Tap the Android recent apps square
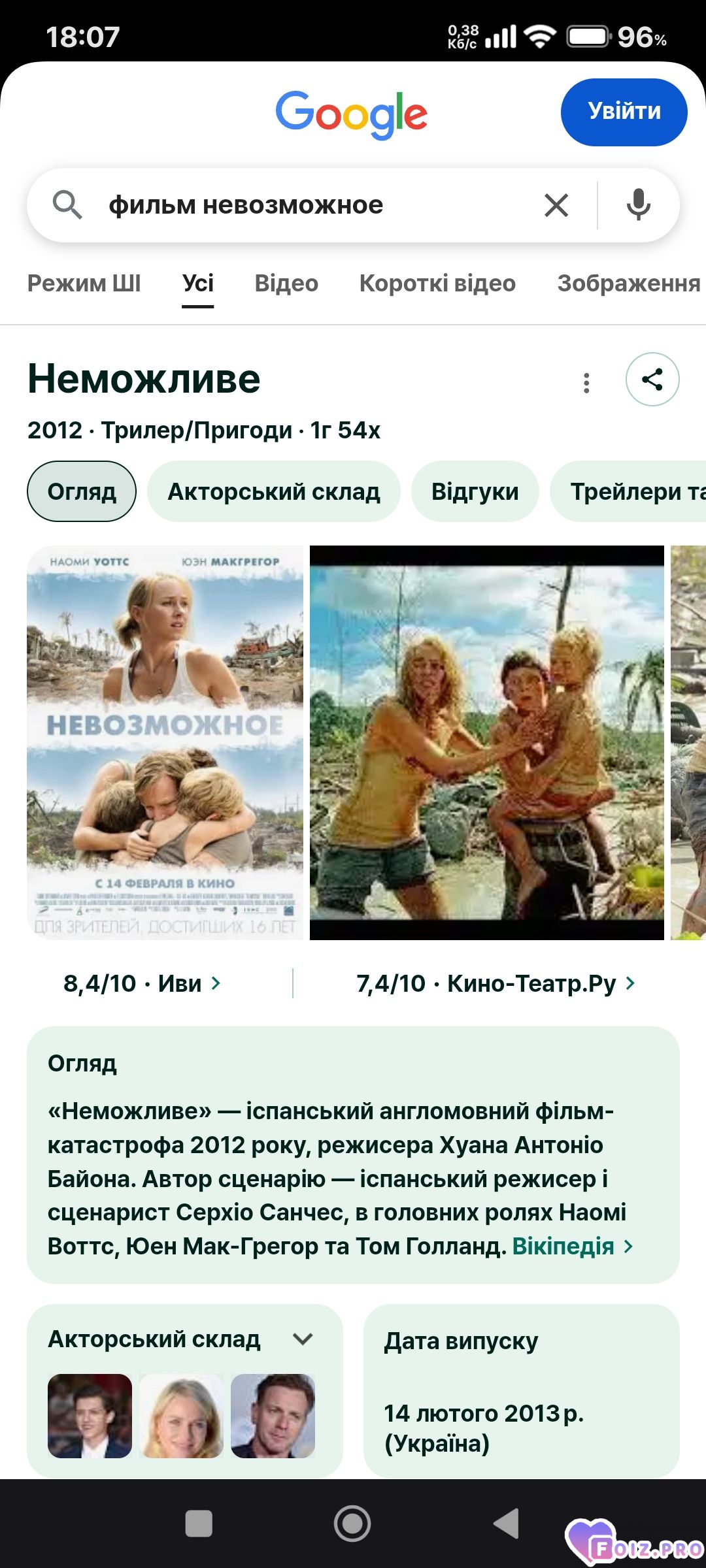The image size is (706, 1568). click(199, 1524)
